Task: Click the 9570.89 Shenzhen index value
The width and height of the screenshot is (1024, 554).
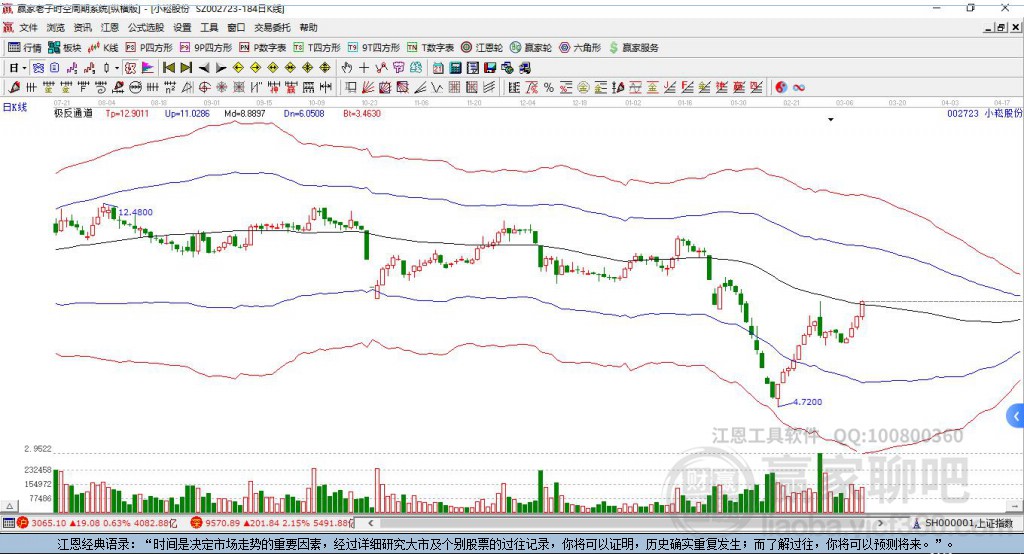Action: coord(223,523)
